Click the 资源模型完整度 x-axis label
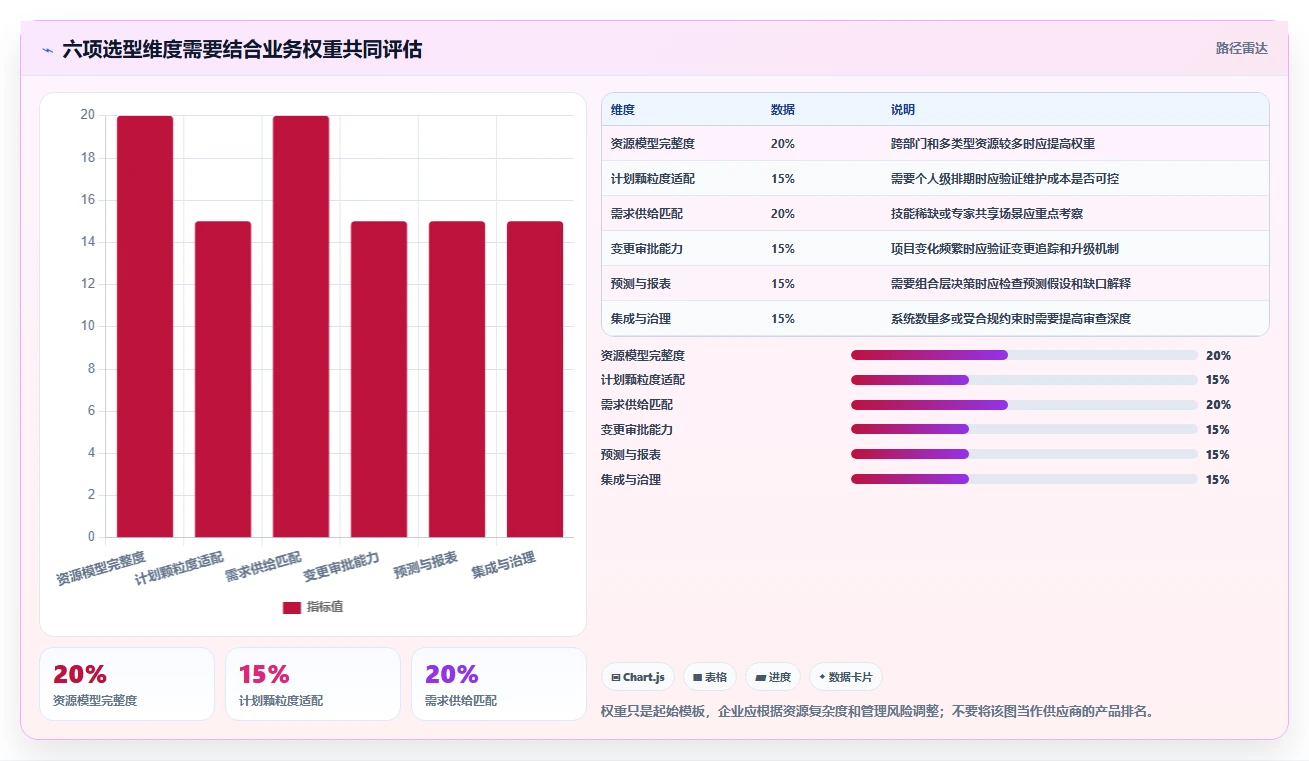The height and width of the screenshot is (761, 1309). coord(101,567)
